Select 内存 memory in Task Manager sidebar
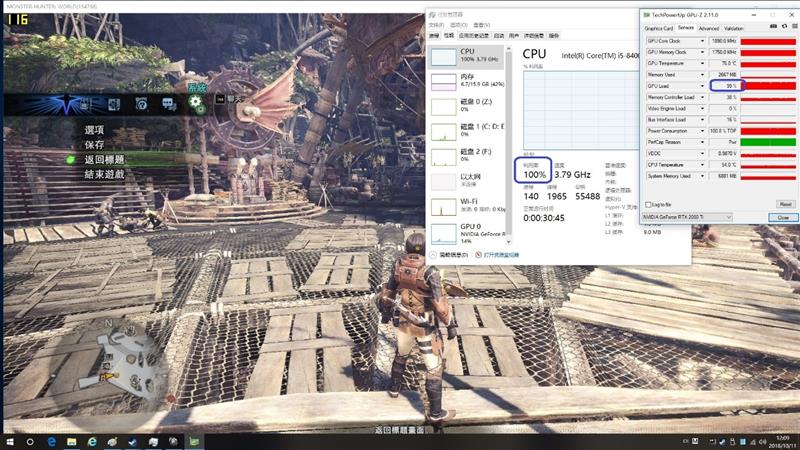This screenshot has width=800, height=450. point(466,81)
